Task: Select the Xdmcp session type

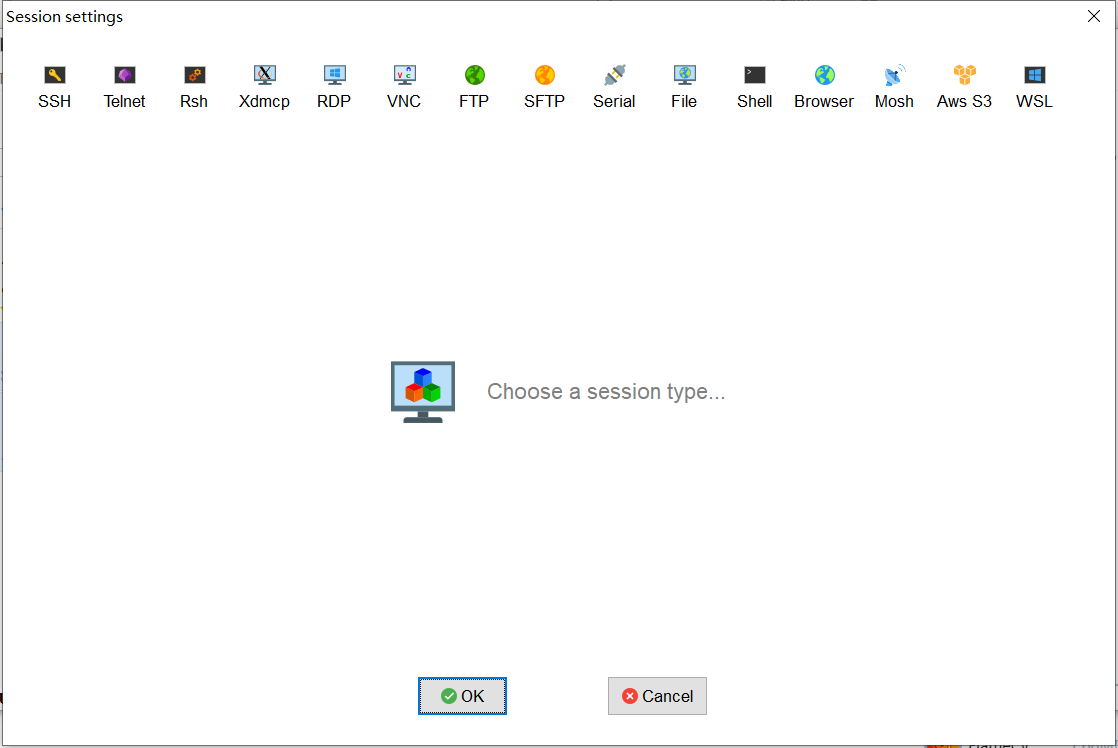Action: [x=265, y=87]
